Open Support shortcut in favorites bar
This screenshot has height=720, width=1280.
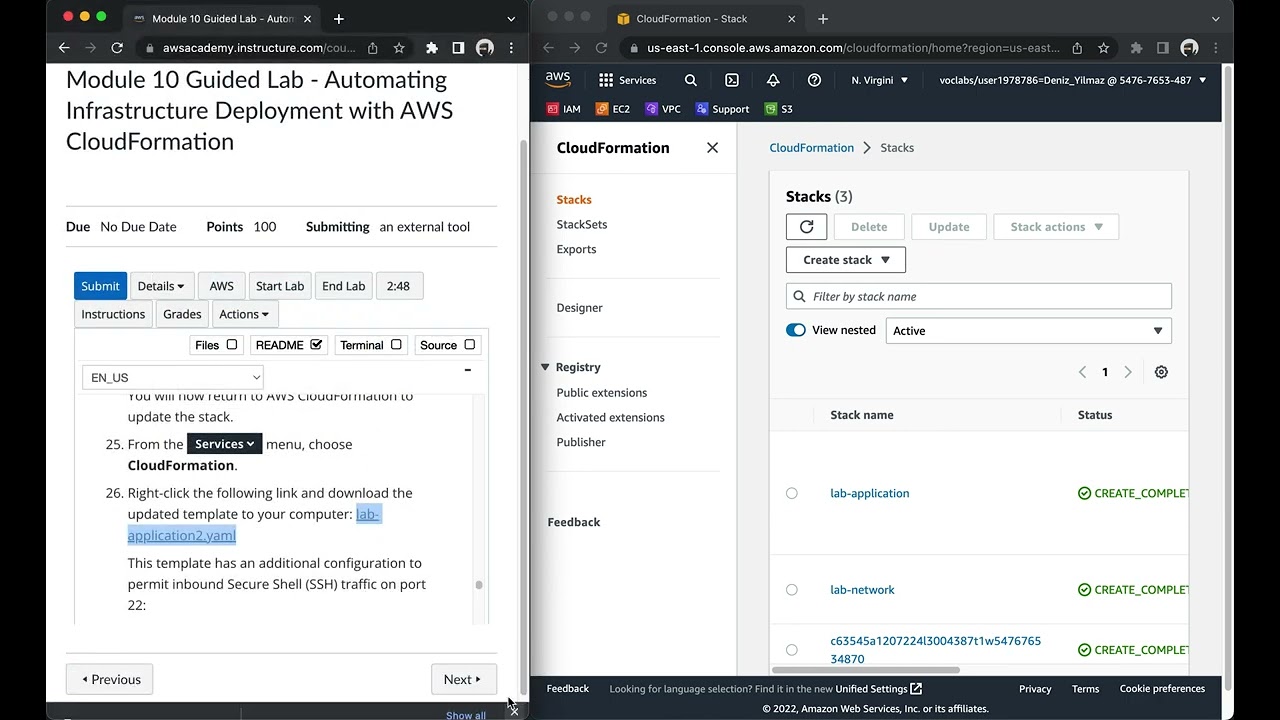722,109
